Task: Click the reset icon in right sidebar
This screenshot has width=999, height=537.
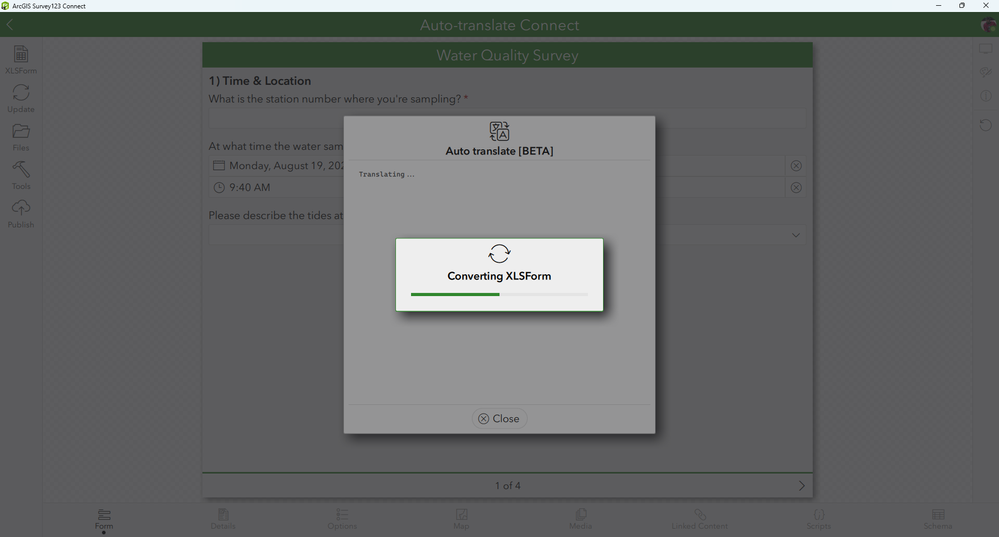Action: 986,125
